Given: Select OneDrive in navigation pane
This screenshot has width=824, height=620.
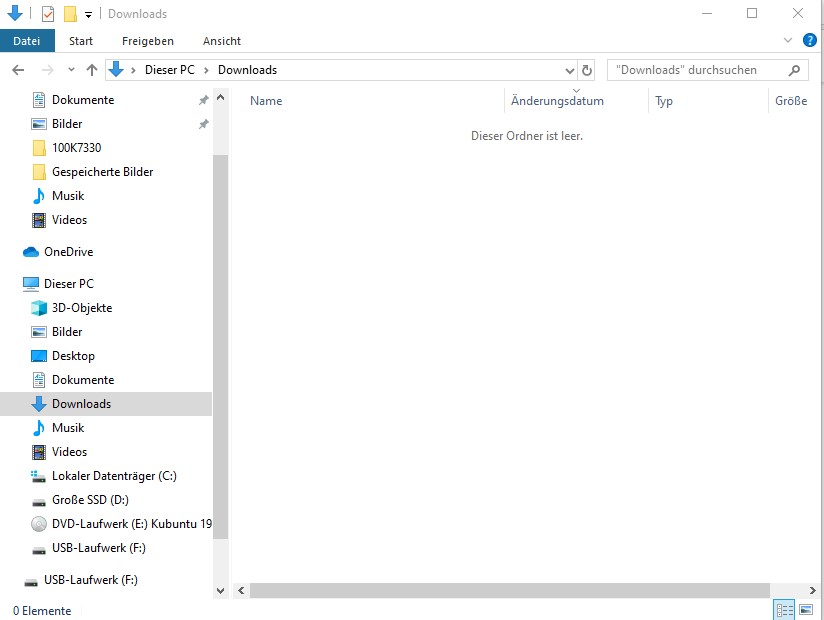Looking at the screenshot, I should click(x=68, y=252).
